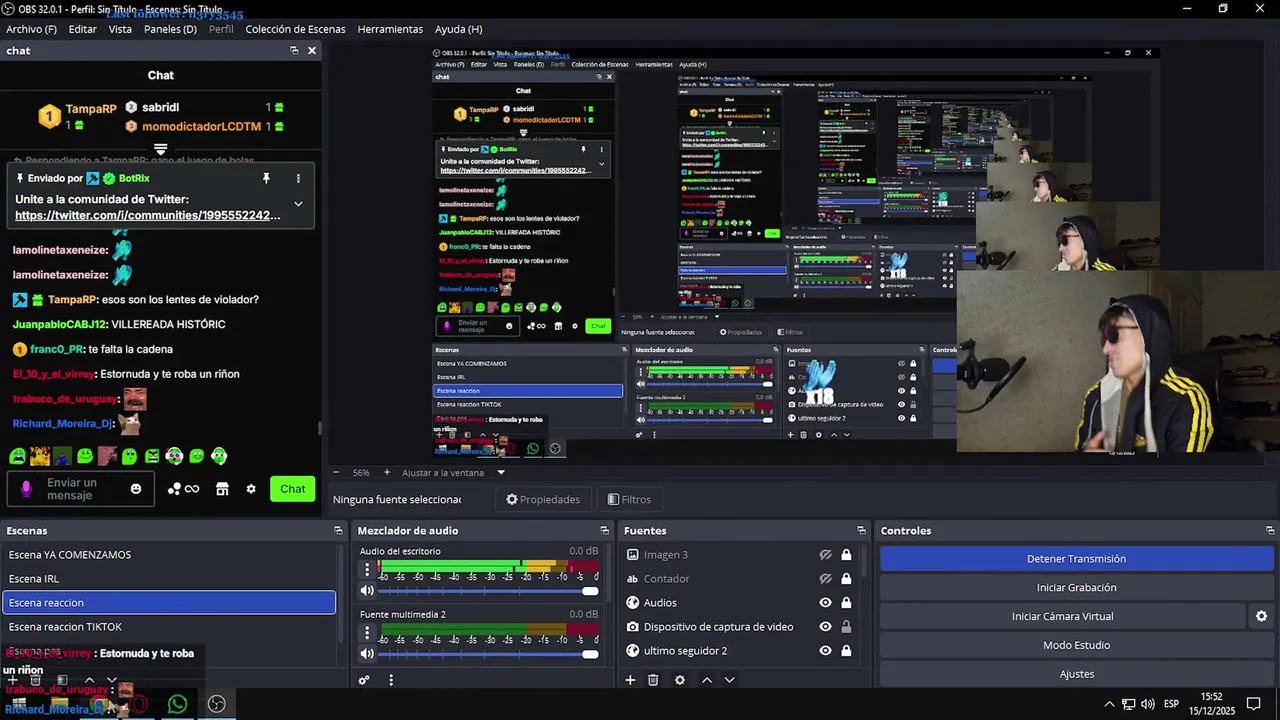This screenshot has height=720, width=1280.
Task: Show the Contador source
Action: 825,579
